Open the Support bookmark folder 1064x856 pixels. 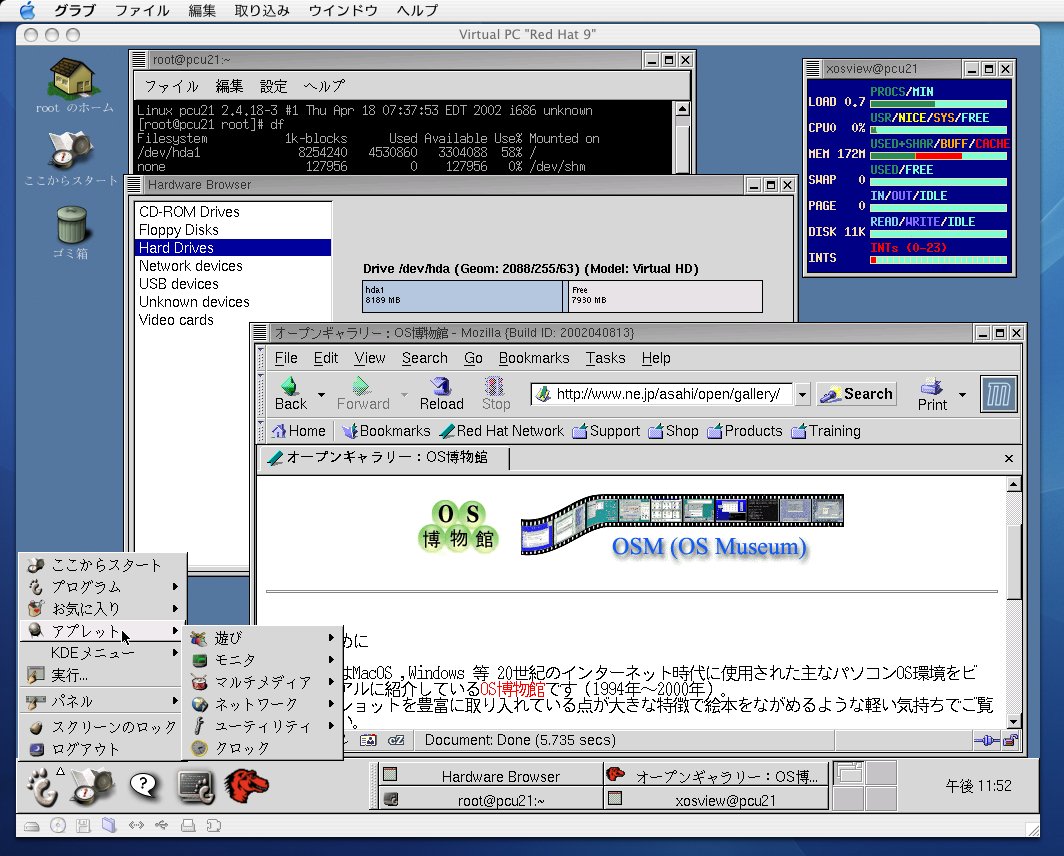coord(607,431)
